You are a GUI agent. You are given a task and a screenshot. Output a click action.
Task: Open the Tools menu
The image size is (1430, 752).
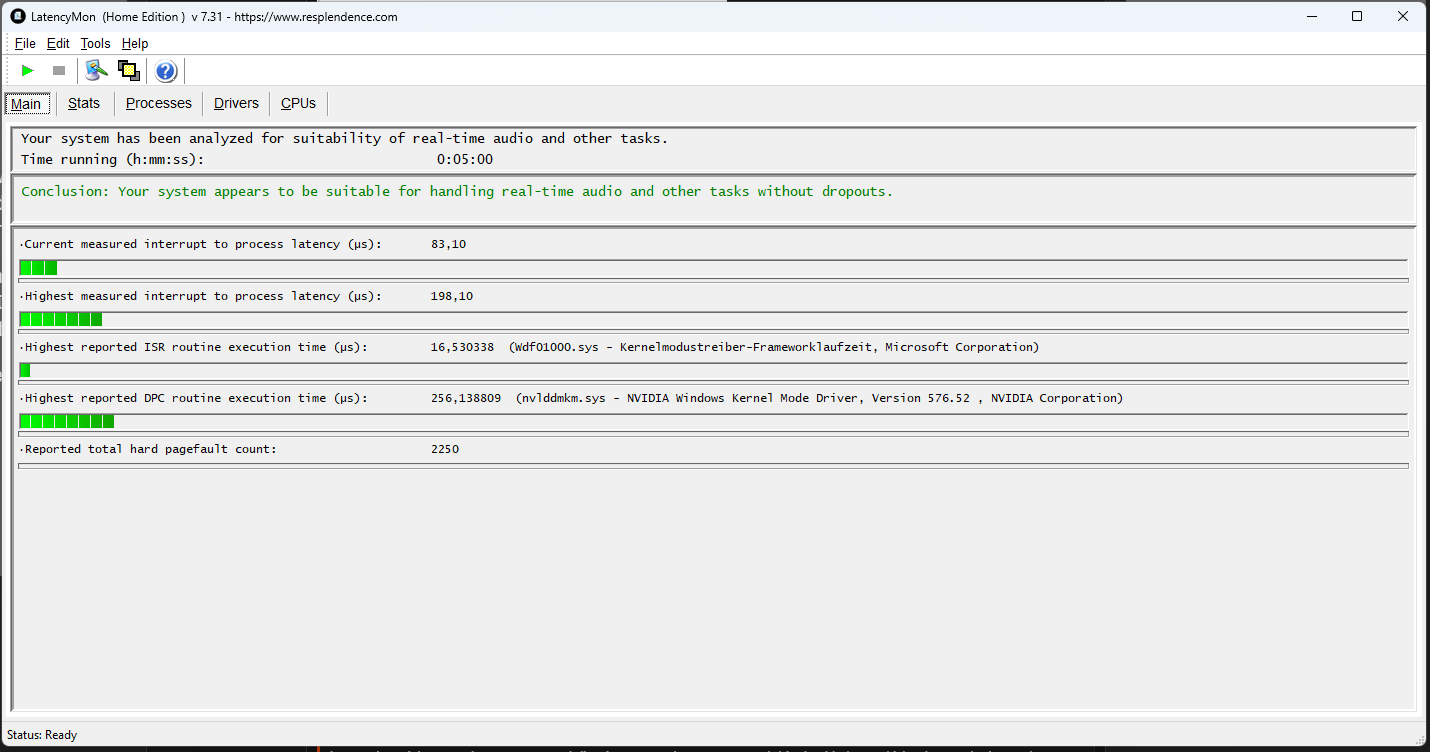[95, 43]
